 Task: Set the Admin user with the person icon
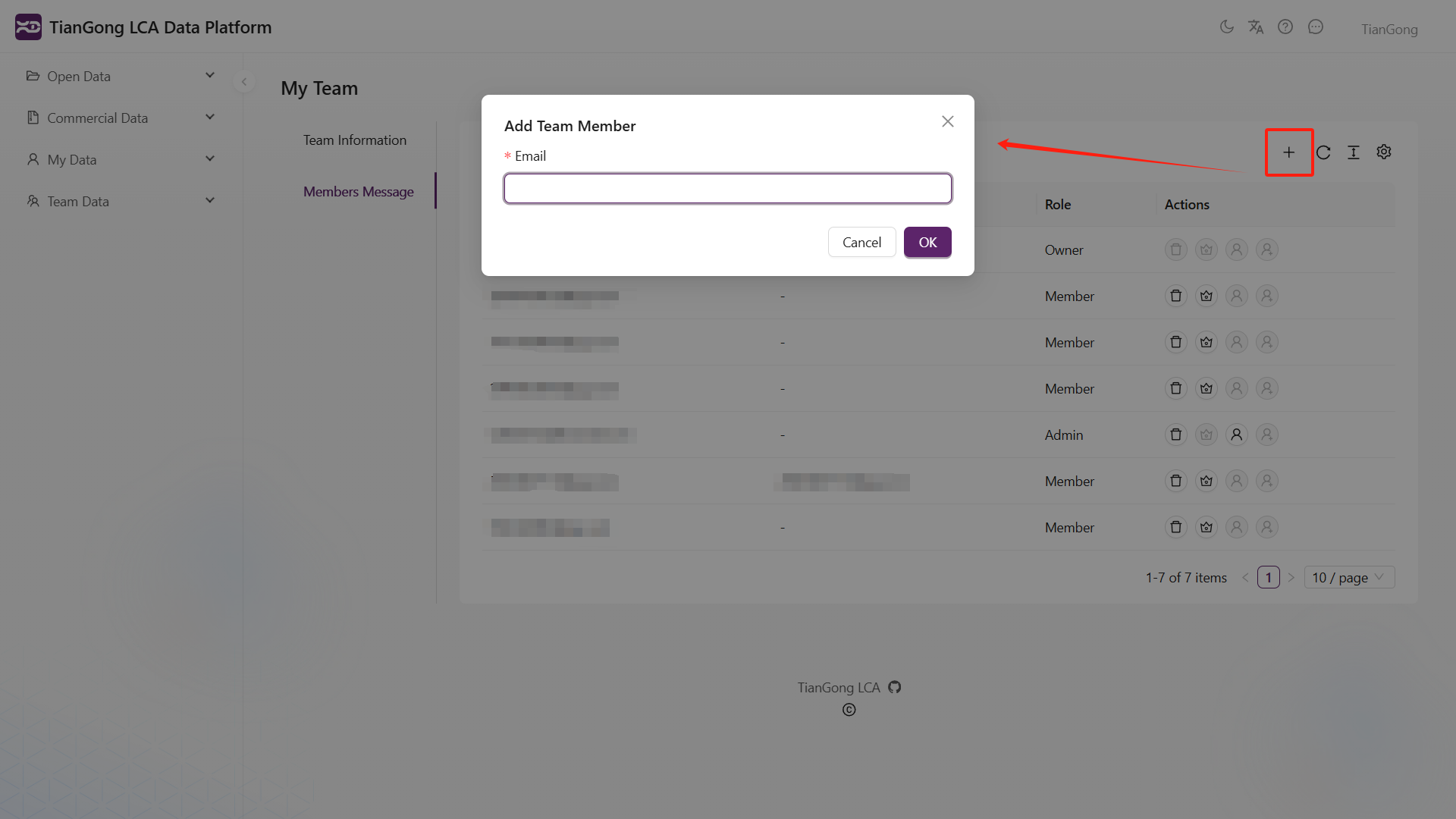click(1237, 435)
